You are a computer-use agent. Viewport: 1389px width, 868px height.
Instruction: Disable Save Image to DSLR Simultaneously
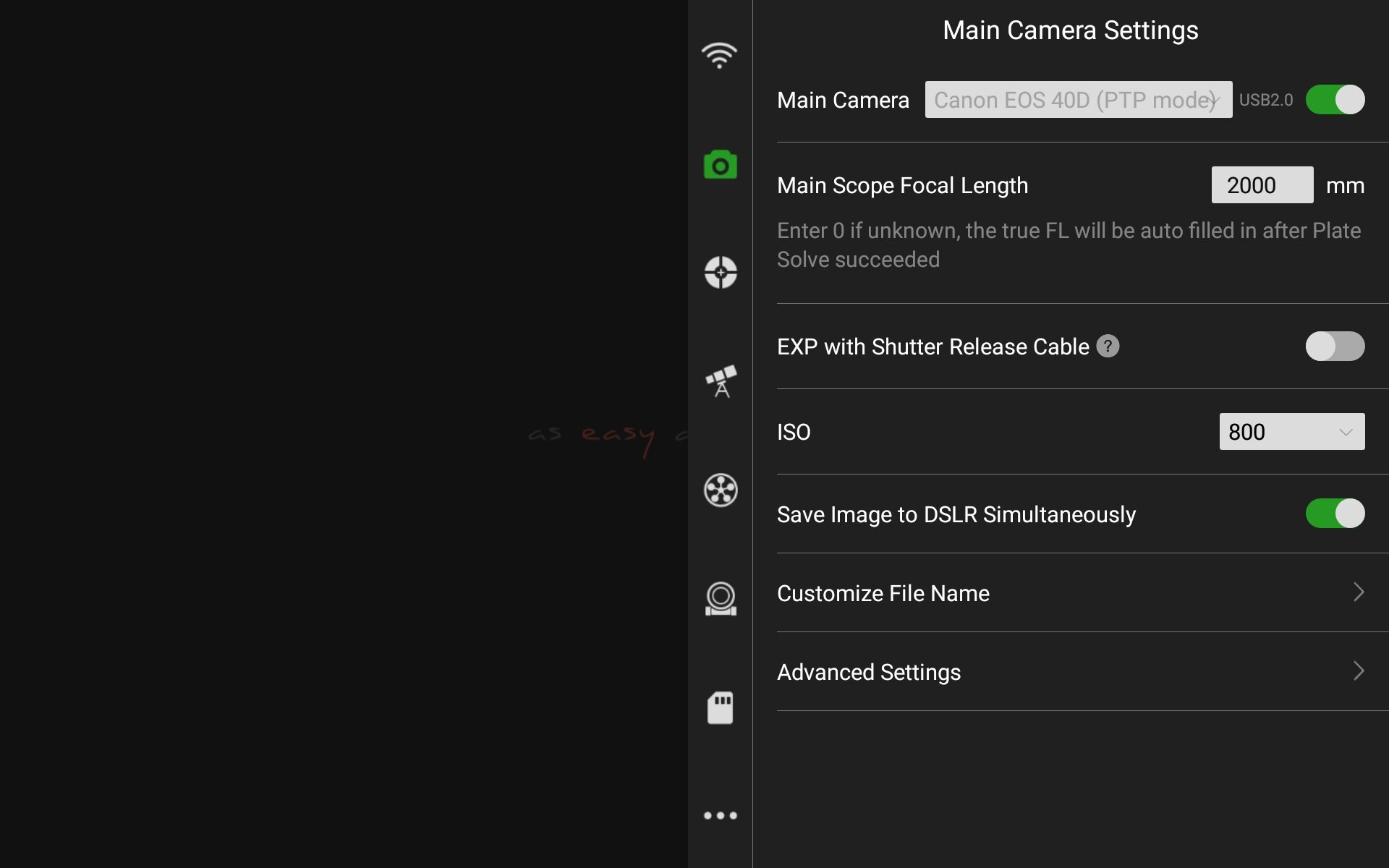pos(1335,514)
